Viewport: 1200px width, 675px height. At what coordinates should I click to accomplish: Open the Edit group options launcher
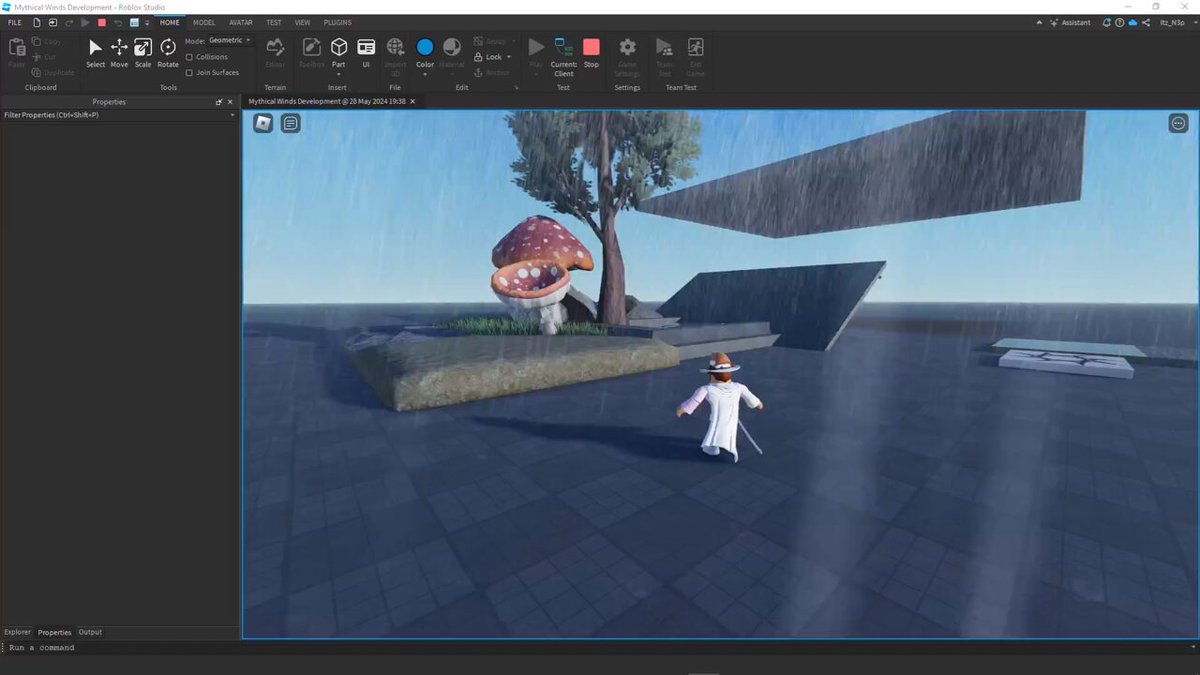pyautogui.click(x=516, y=88)
